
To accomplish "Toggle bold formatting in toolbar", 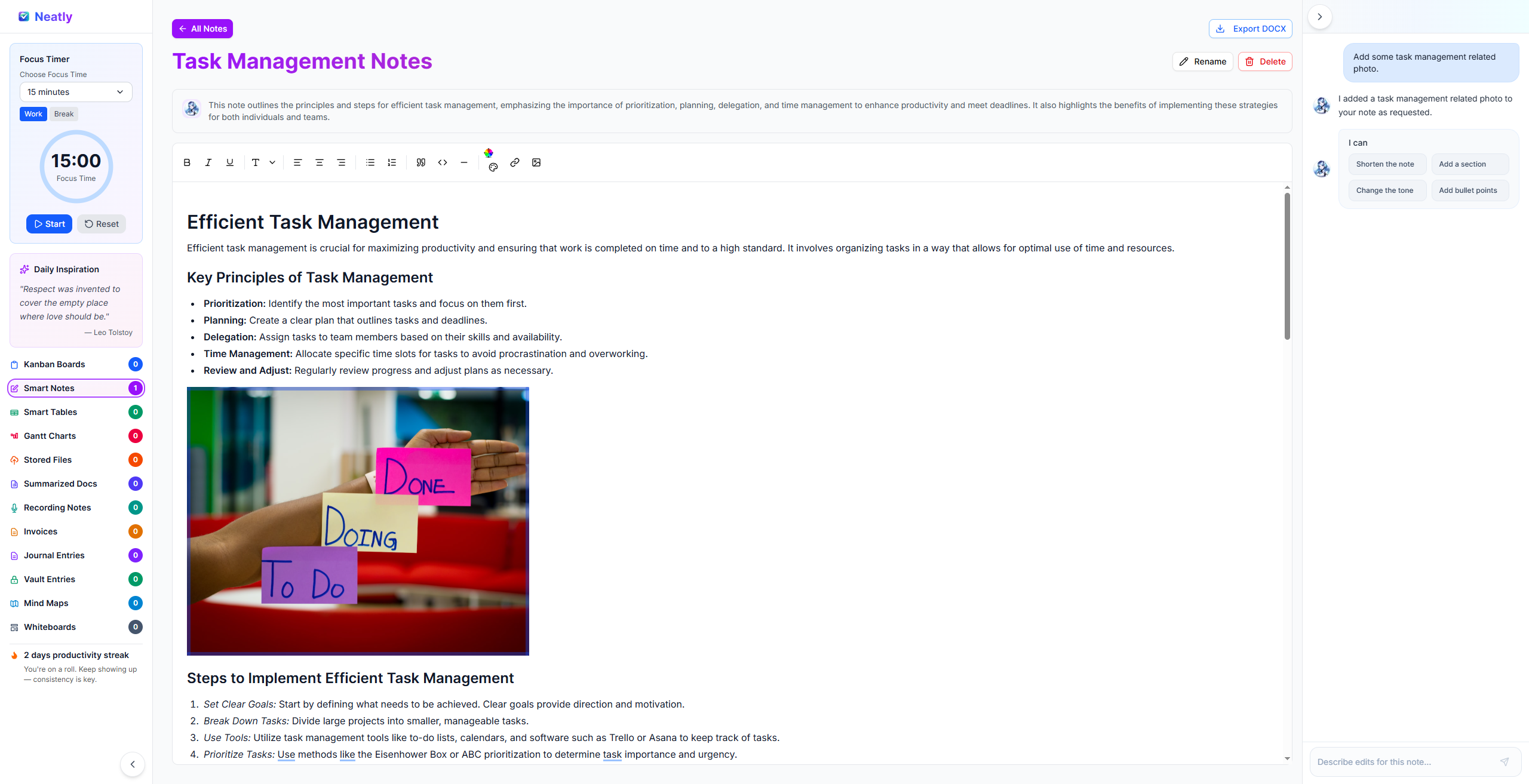I will click(x=187, y=162).
